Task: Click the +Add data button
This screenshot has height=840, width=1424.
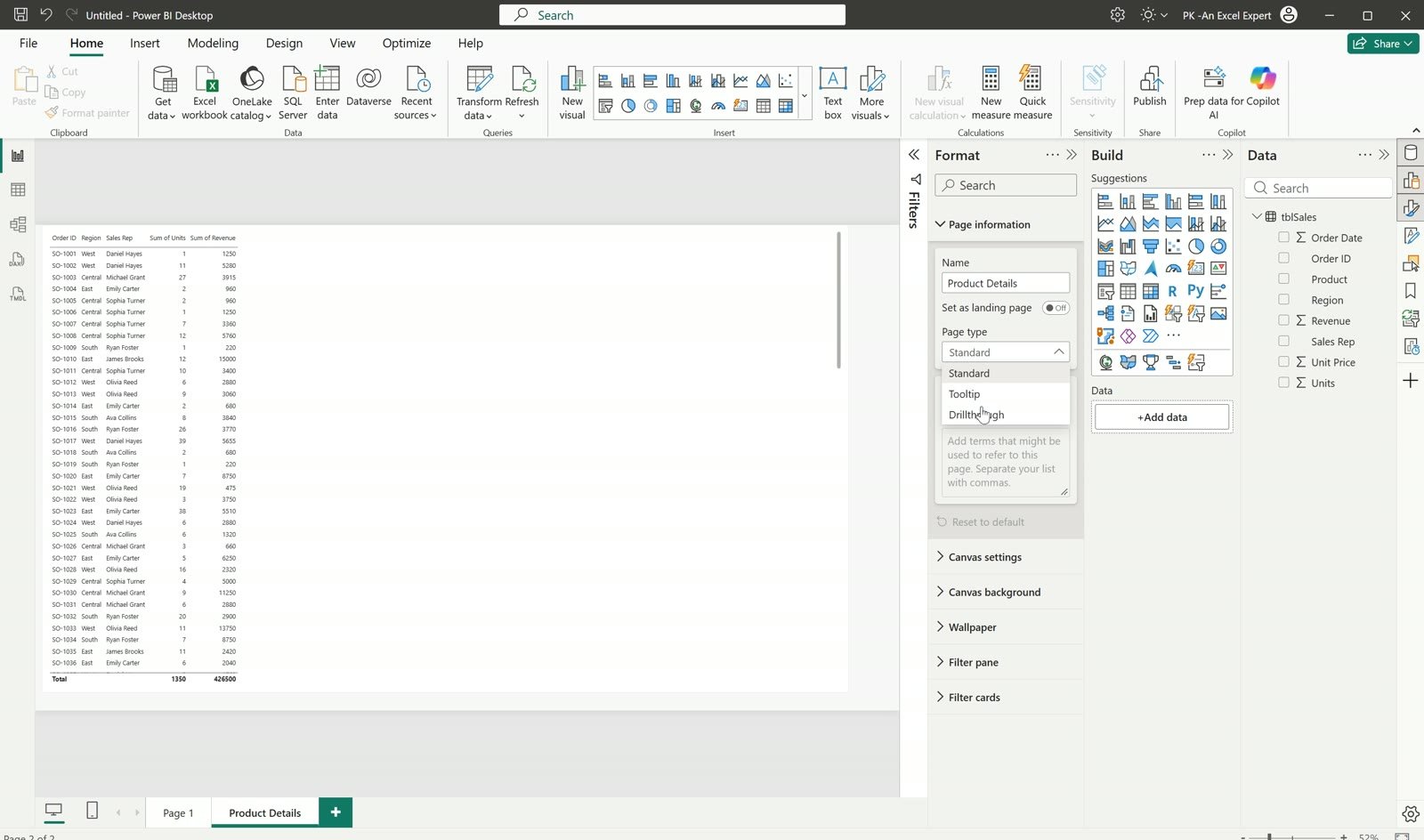Action: pos(1161,416)
